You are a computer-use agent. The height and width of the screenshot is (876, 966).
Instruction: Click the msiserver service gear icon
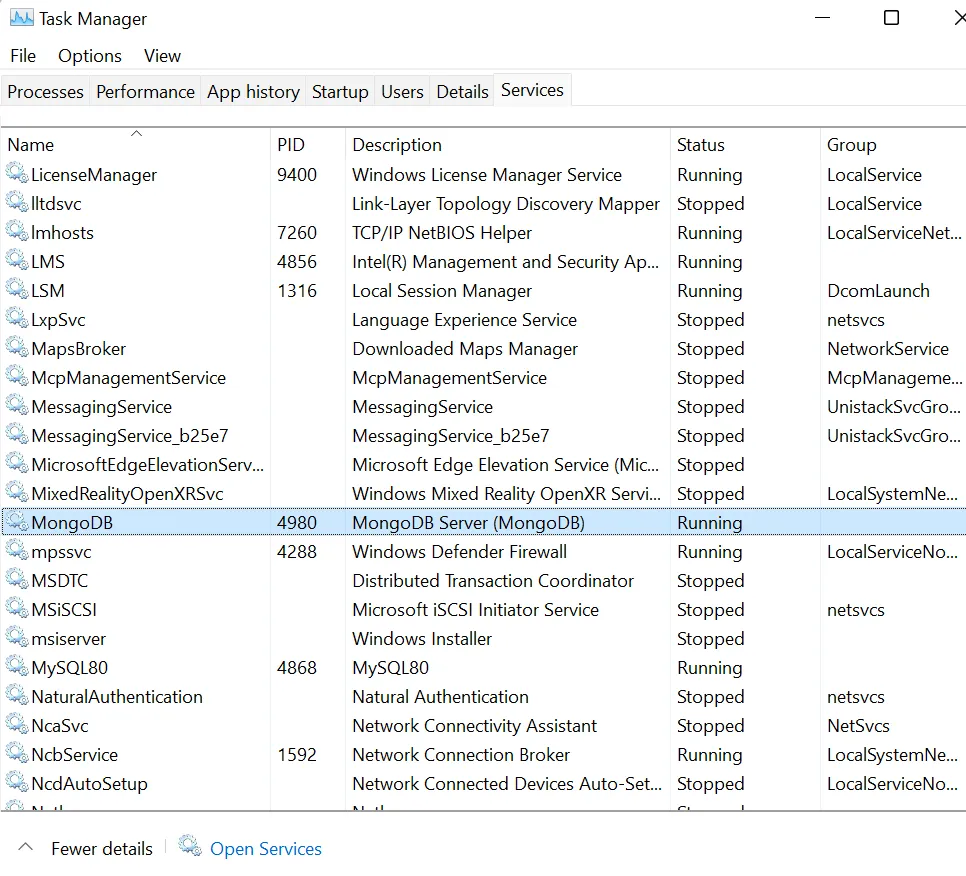(17, 637)
